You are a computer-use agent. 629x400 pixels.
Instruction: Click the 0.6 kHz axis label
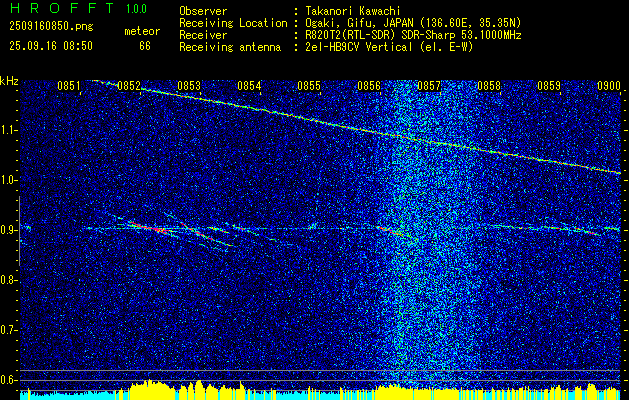pos(7,380)
